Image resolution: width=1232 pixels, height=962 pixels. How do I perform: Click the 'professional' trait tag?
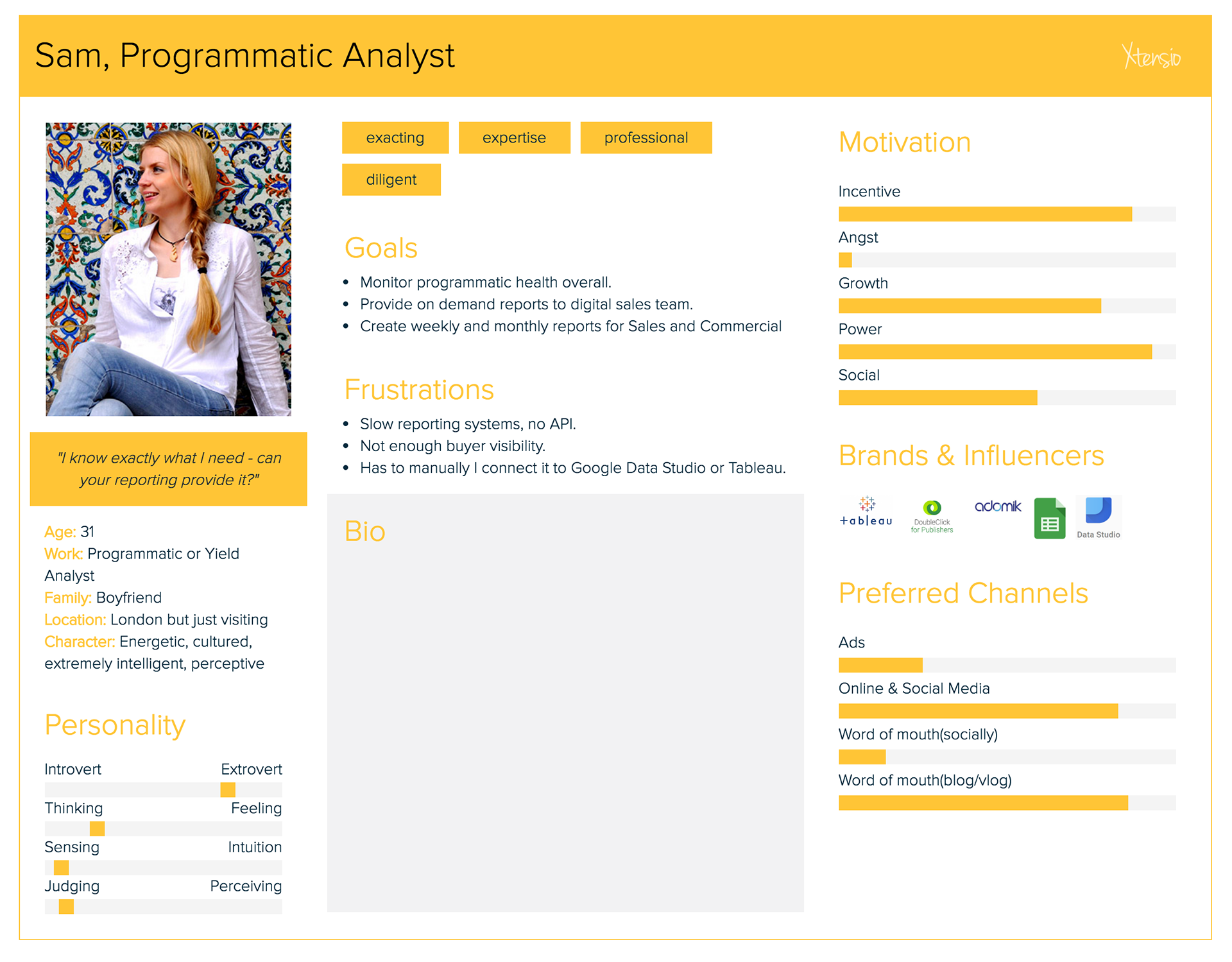[x=646, y=138]
